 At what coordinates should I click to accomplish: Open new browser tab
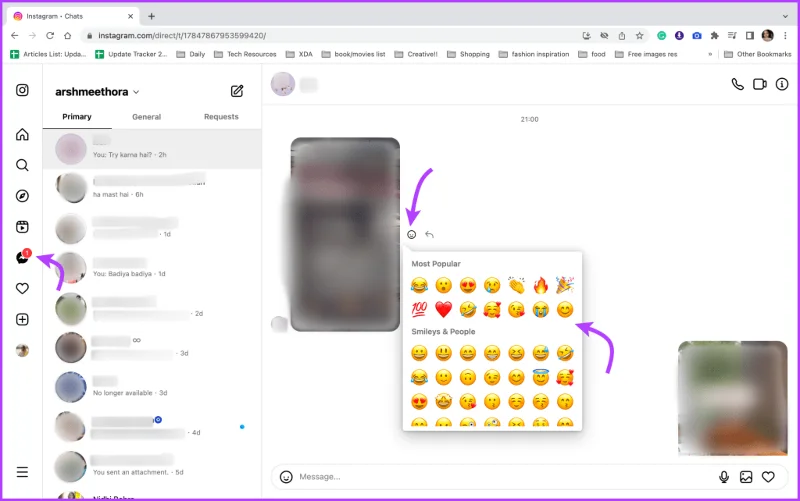152,16
